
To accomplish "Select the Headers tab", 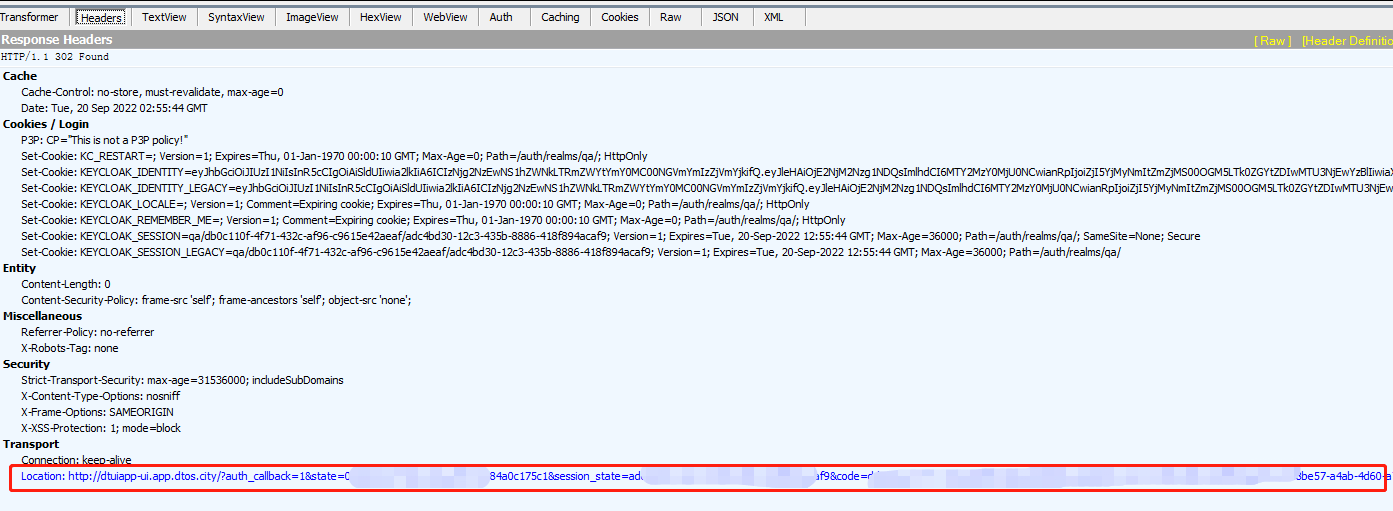I will 101,17.
